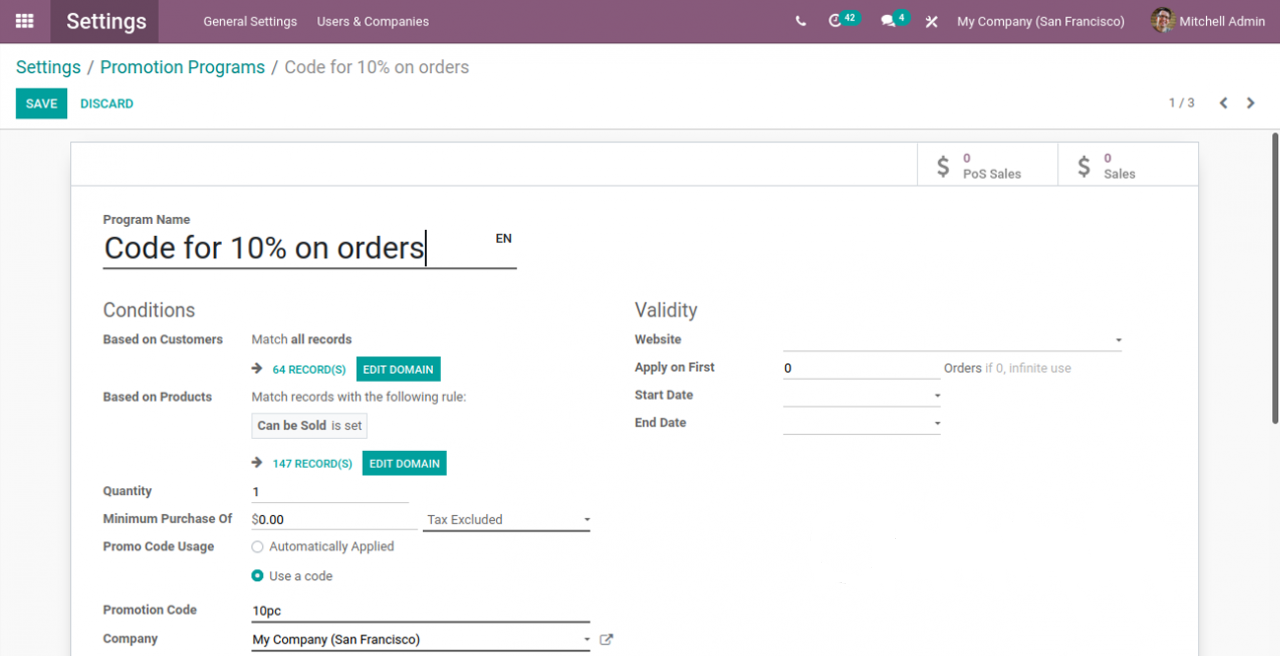
Task: Click the Promotion Code input field
Action: coord(420,611)
